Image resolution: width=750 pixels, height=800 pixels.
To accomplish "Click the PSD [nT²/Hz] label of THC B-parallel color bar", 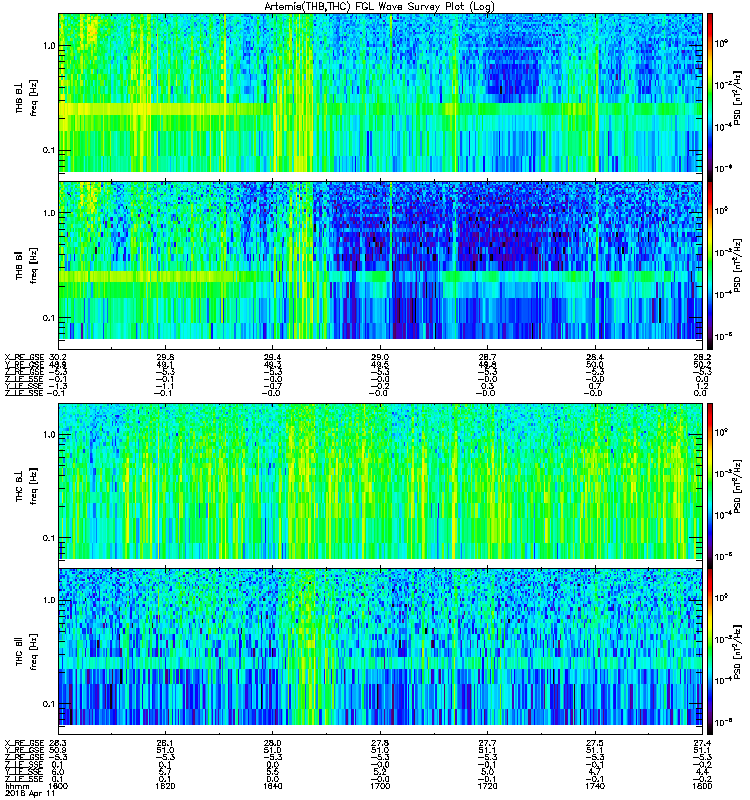I will coord(737,652).
